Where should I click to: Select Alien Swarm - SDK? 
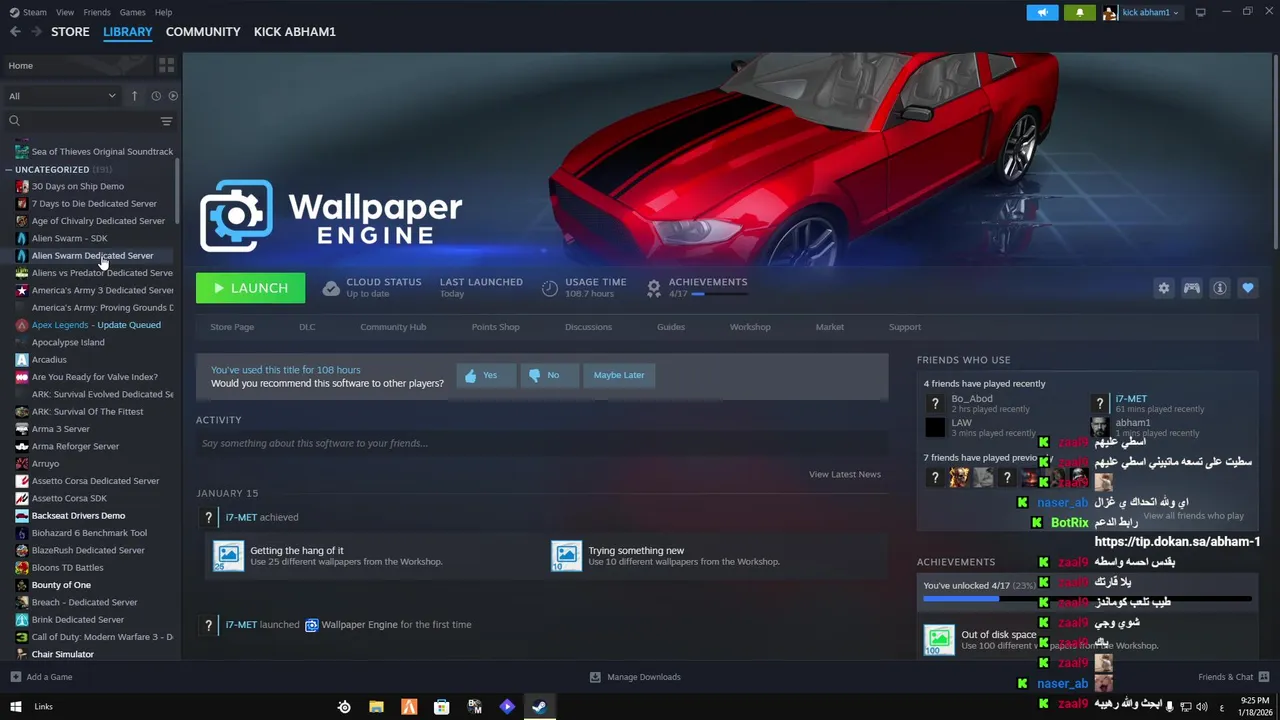tap(69, 238)
